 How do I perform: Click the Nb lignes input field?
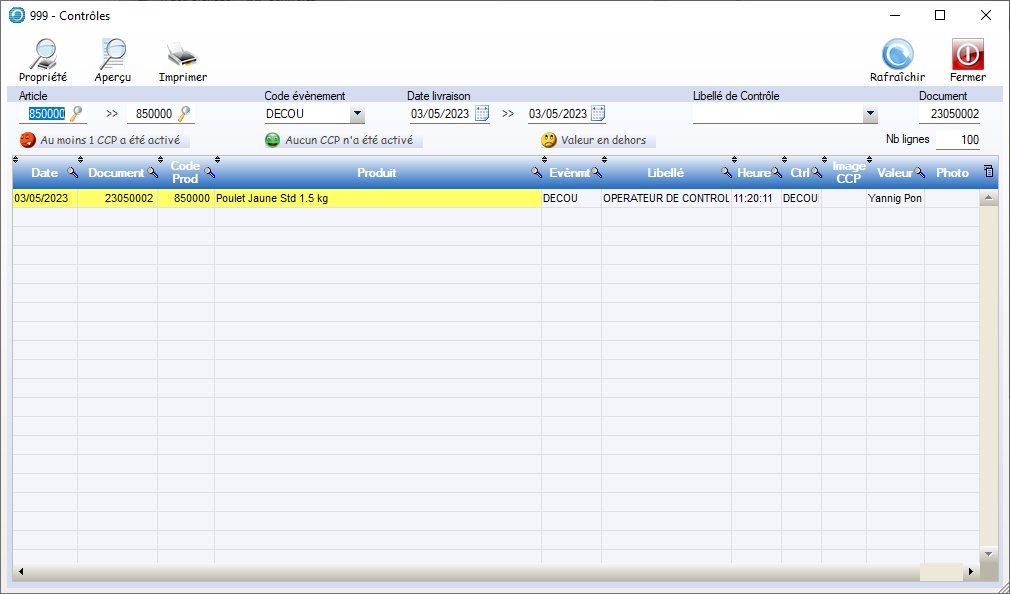[x=957, y=141]
